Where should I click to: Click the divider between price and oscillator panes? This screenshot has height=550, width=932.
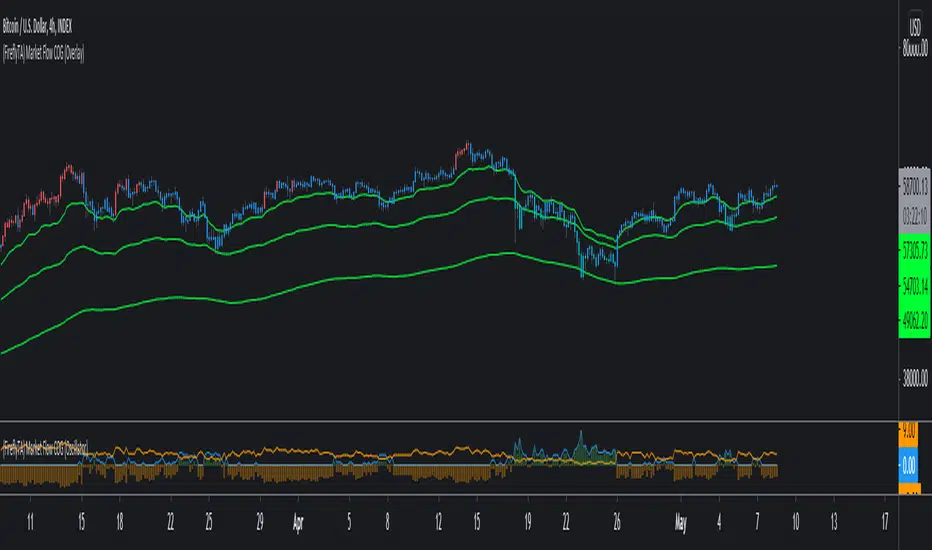(450, 421)
